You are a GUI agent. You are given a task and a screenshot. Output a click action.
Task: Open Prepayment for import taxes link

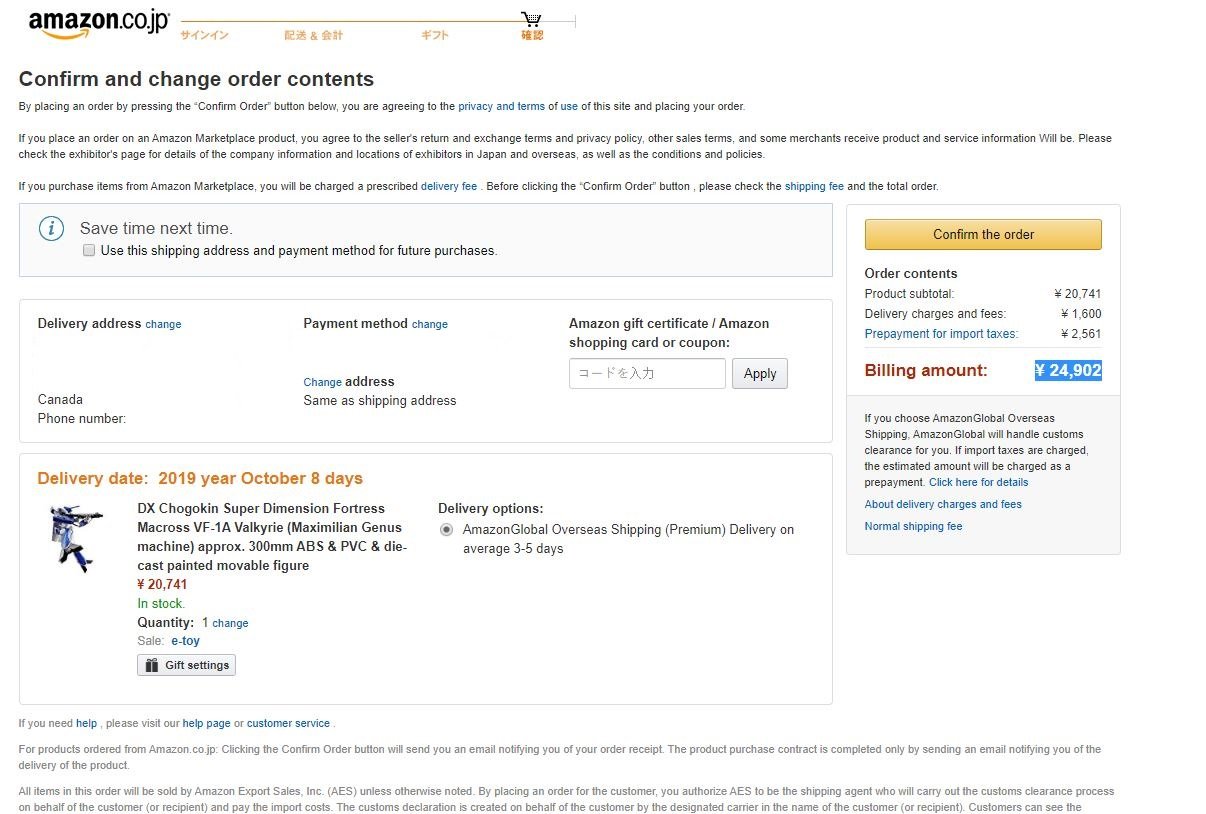[x=940, y=334]
